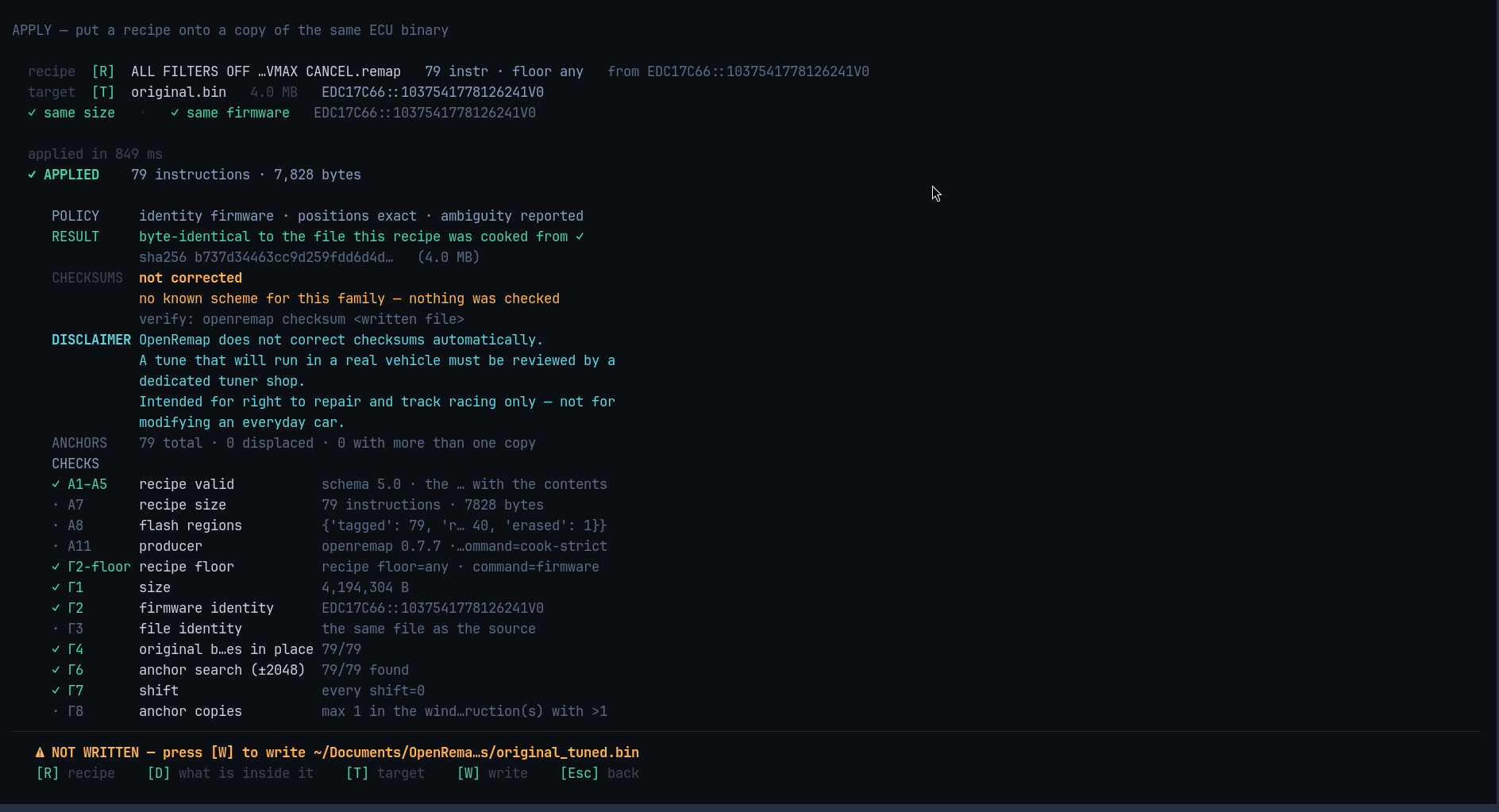
Task: Click '79 instr · floor any' on recipe line
Action: 504,71
